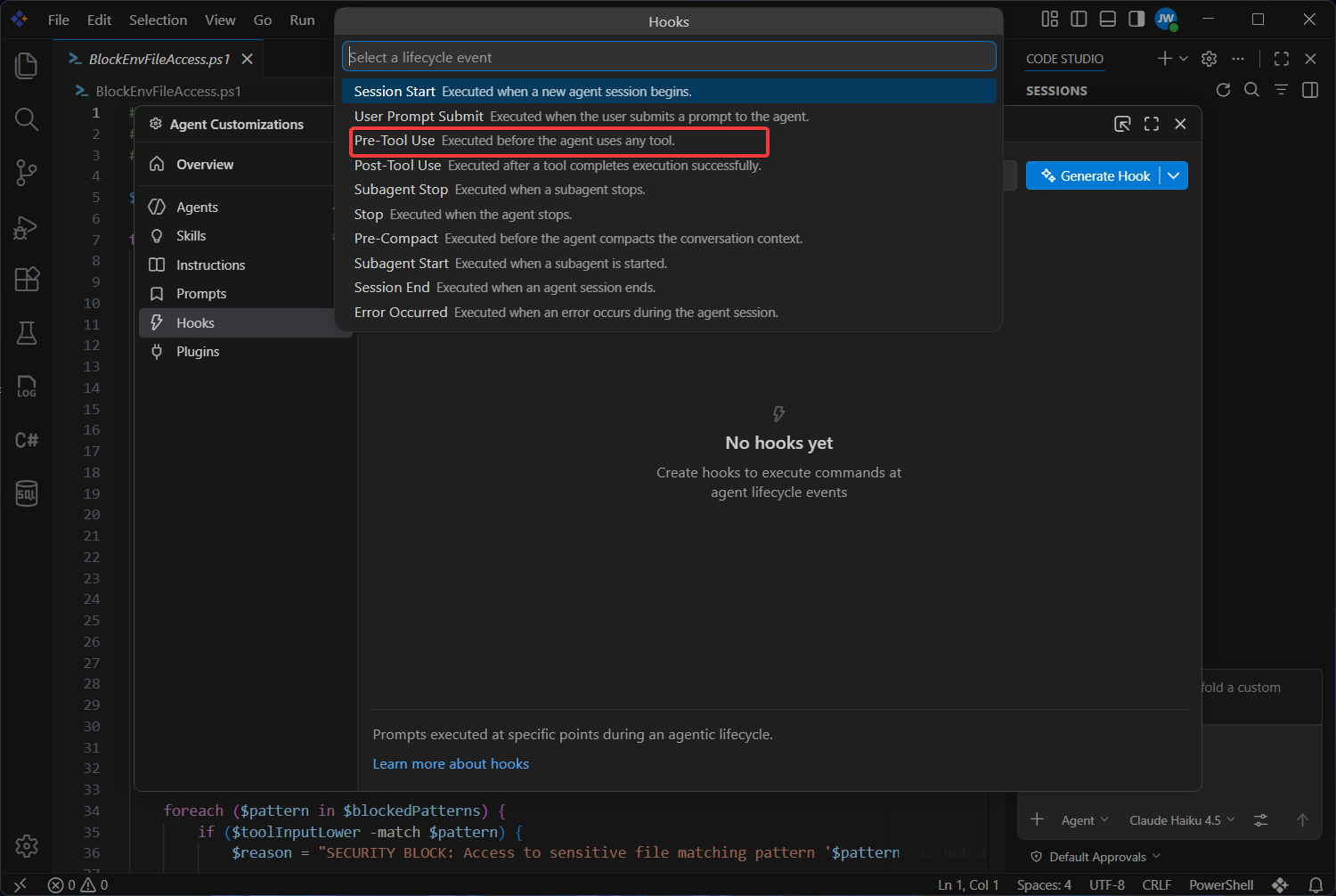Image resolution: width=1336 pixels, height=896 pixels.
Task: Open the Generate Hook dropdown arrow
Action: (x=1174, y=175)
